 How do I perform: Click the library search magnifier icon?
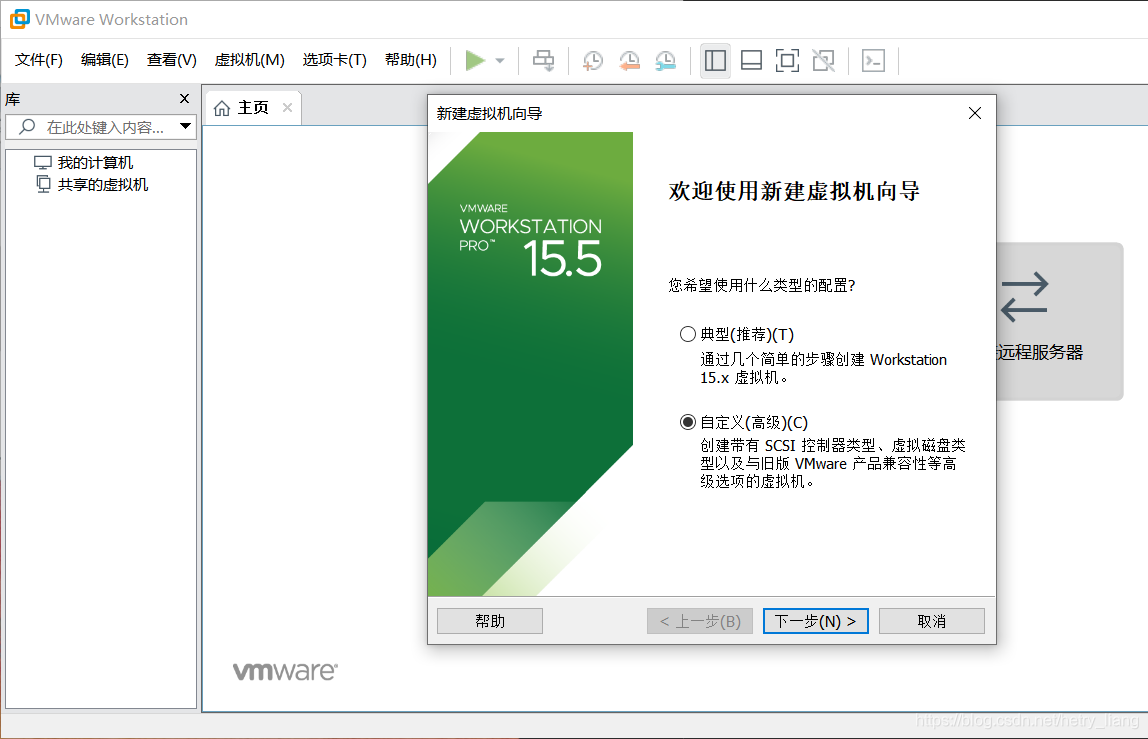(27, 127)
